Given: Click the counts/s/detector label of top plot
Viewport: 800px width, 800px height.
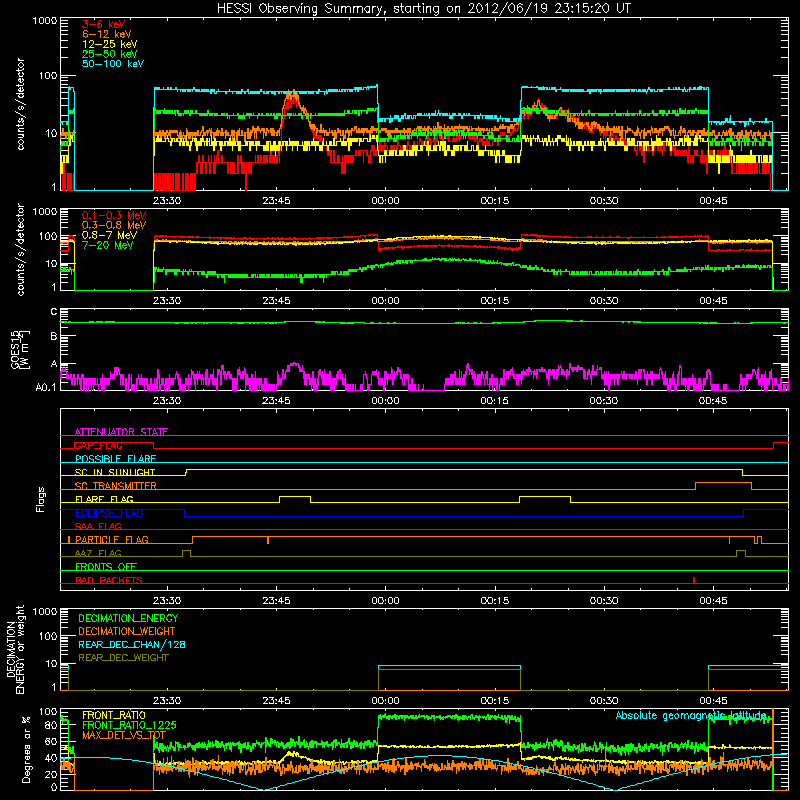Looking at the screenshot, I should point(20,104).
